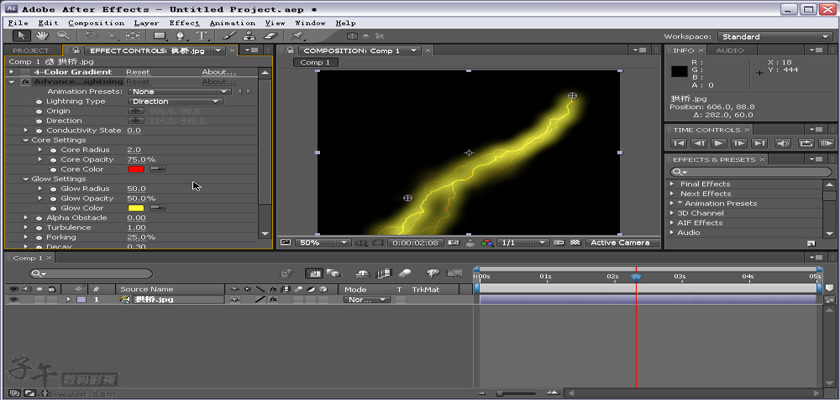This screenshot has height=400, width=840.
Task: Expand the Final Effects category
Action: click(x=672, y=184)
